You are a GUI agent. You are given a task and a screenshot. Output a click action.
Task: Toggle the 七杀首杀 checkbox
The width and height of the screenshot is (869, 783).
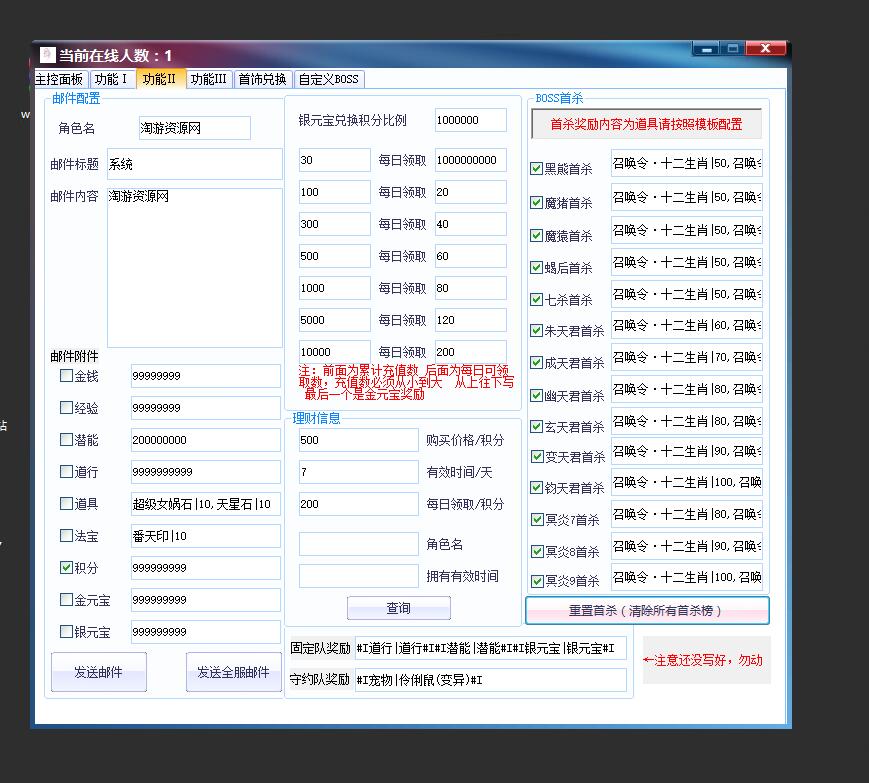[x=537, y=299]
